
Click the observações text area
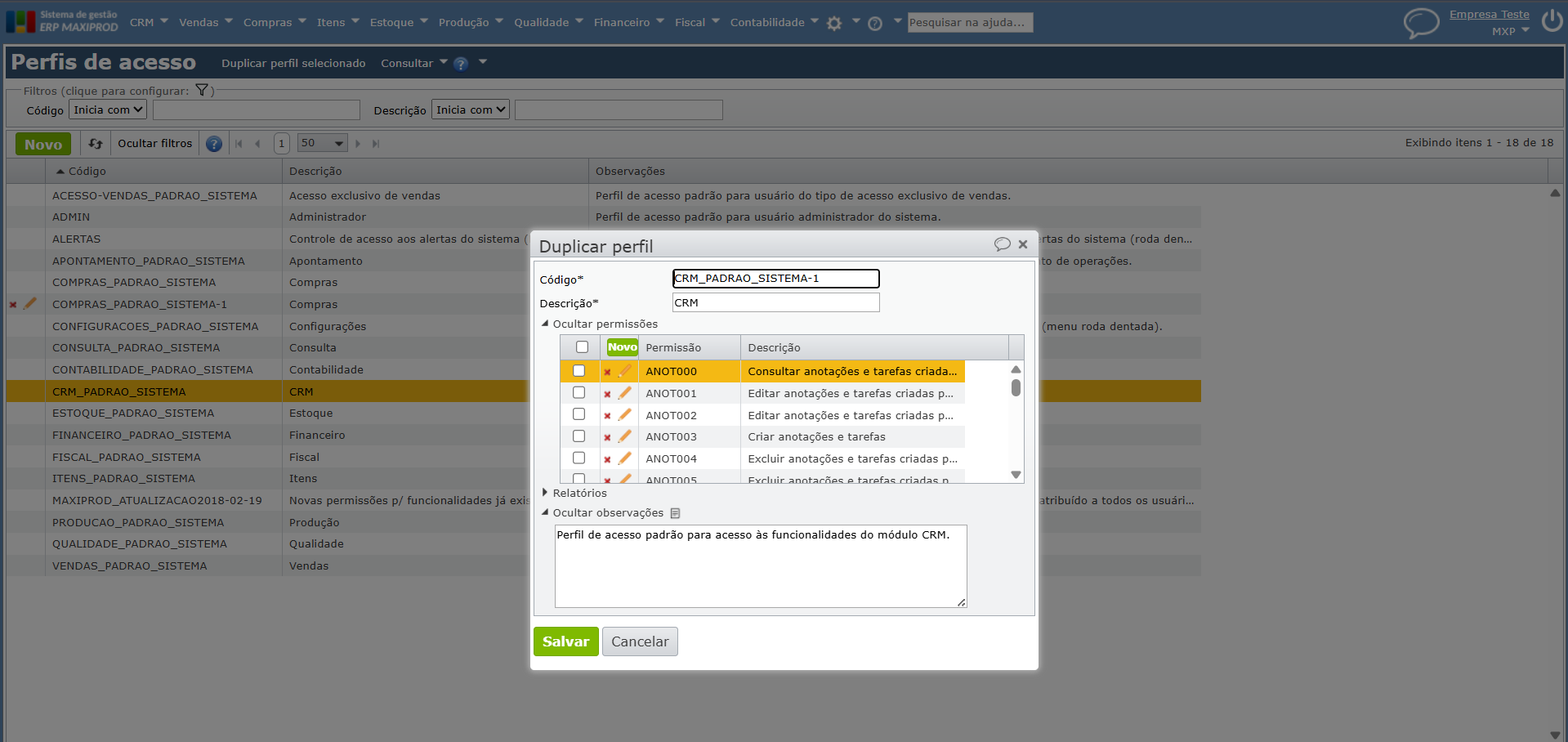point(761,565)
